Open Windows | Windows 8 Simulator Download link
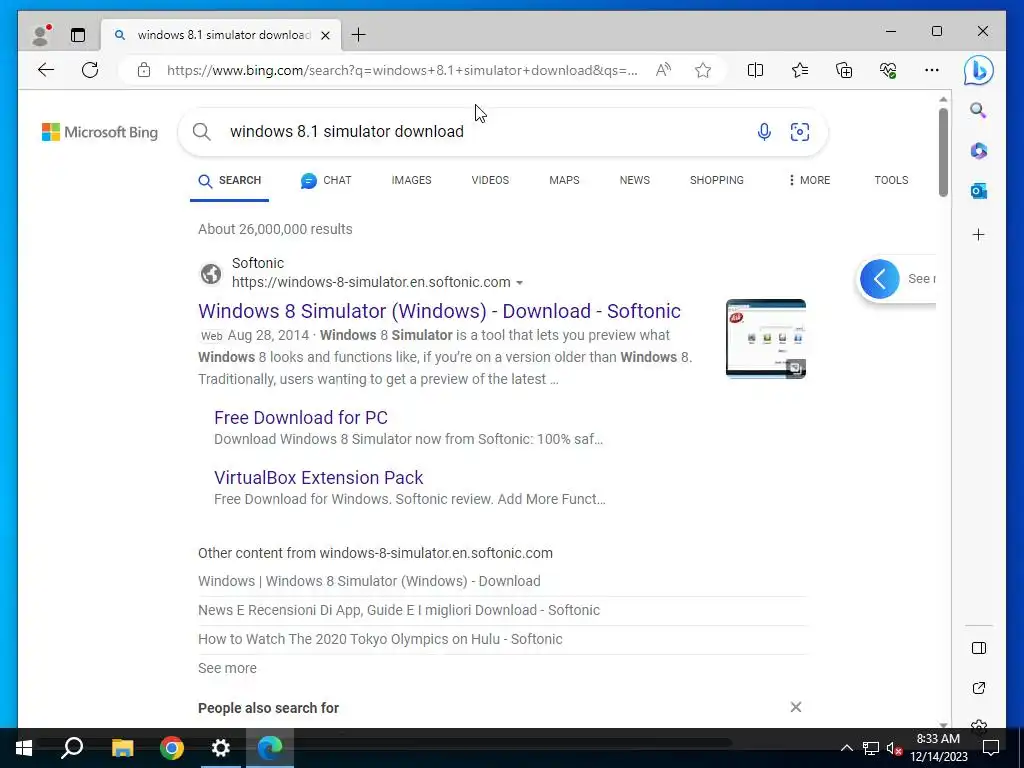The width and height of the screenshot is (1024, 768). [369, 581]
